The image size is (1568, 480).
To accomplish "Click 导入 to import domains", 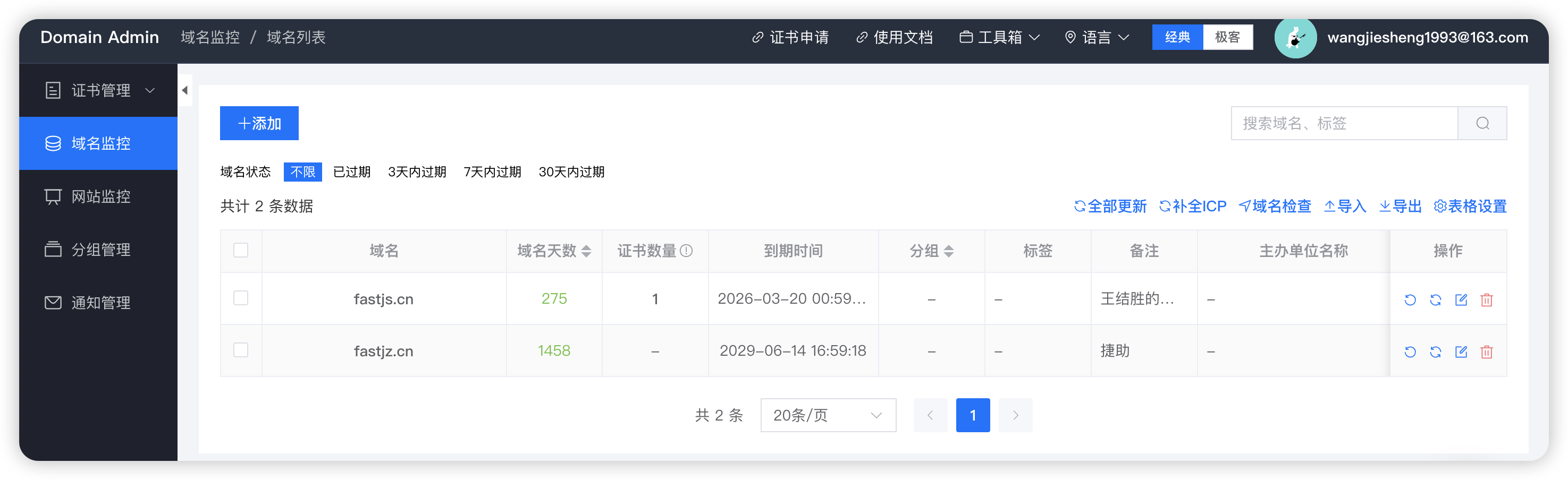I will click(x=1345, y=206).
